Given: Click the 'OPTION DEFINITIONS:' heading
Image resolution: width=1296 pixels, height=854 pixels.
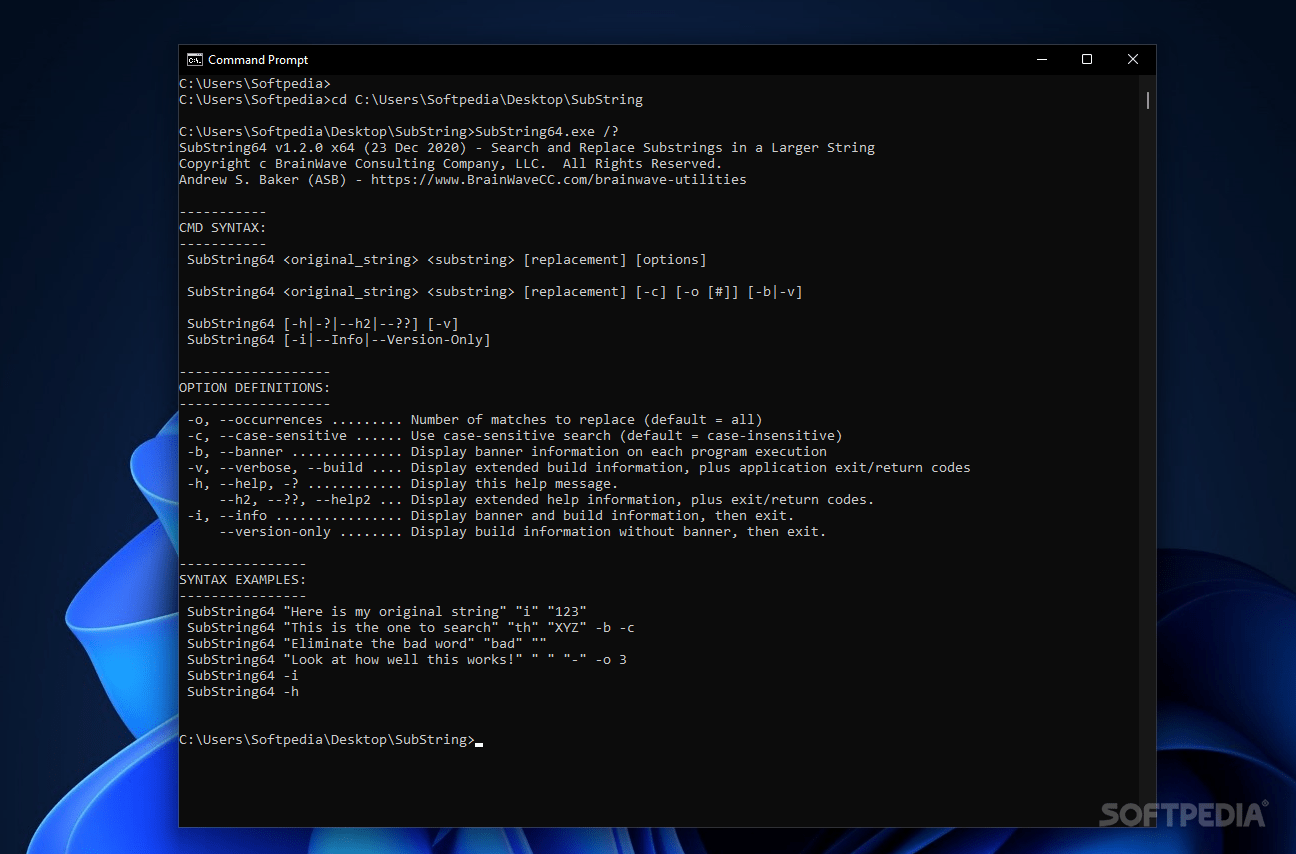Looking at the screenshot, I should 255,388.
